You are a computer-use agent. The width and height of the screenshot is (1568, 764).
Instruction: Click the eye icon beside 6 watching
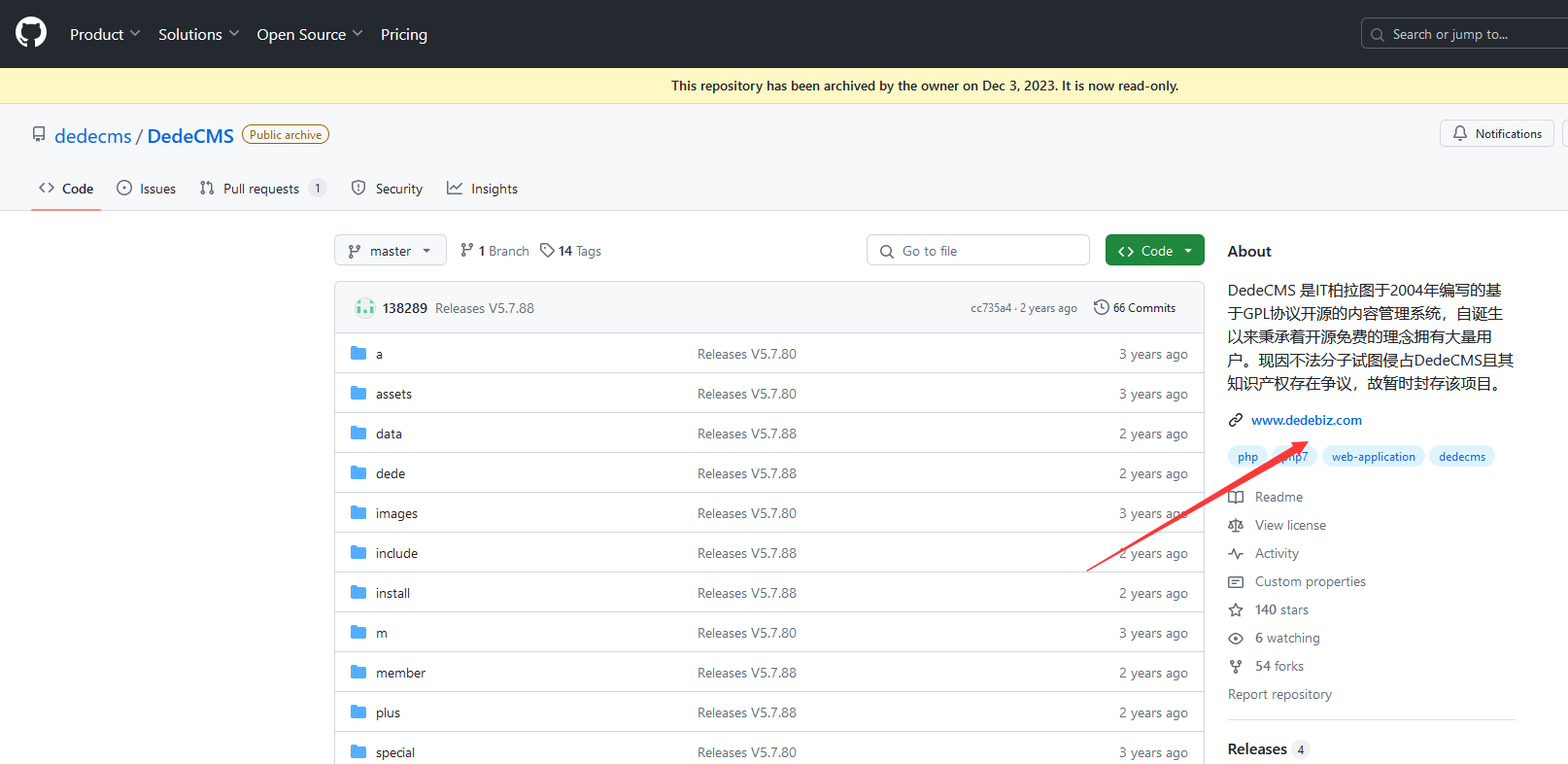(1236, 639)
